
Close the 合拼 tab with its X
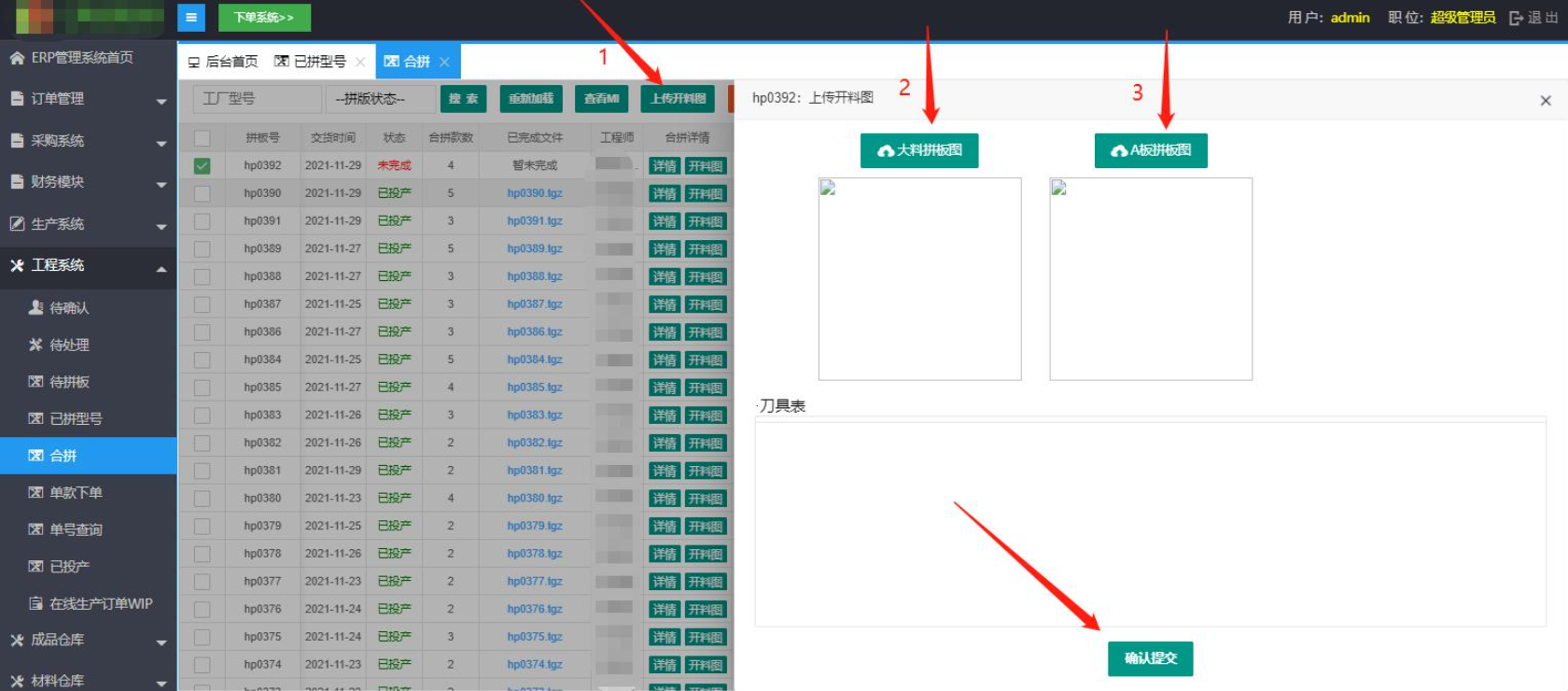coord(444,62)
